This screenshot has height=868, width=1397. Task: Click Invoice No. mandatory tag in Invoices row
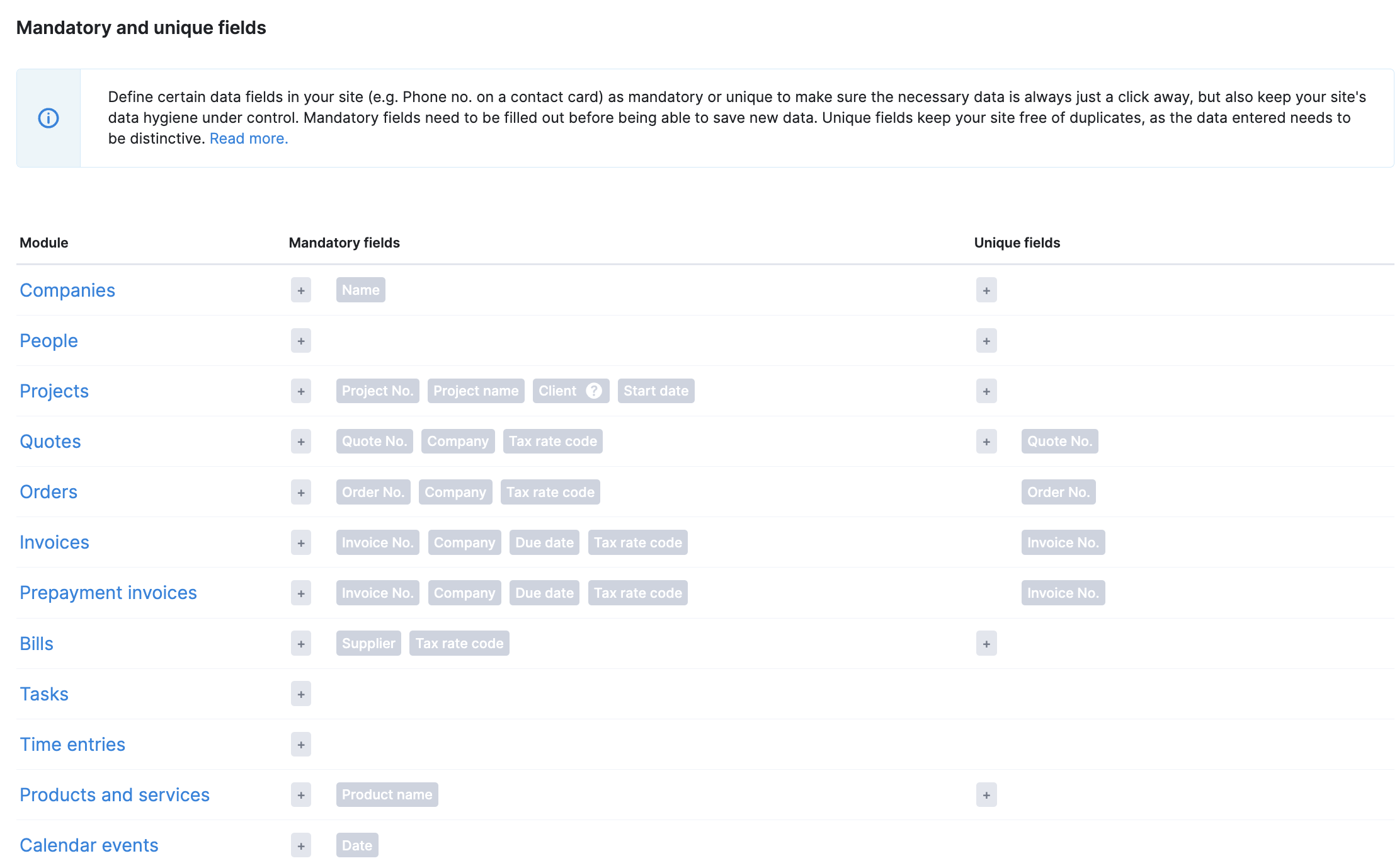click(378, 542)
